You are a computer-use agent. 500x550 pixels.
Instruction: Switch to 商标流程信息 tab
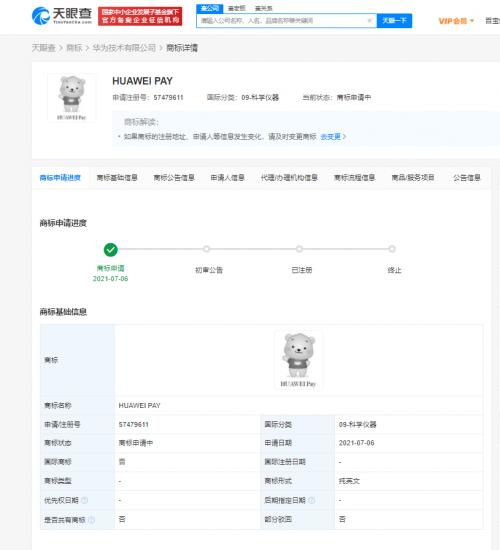pyautogui.click(x=354, y=178)
